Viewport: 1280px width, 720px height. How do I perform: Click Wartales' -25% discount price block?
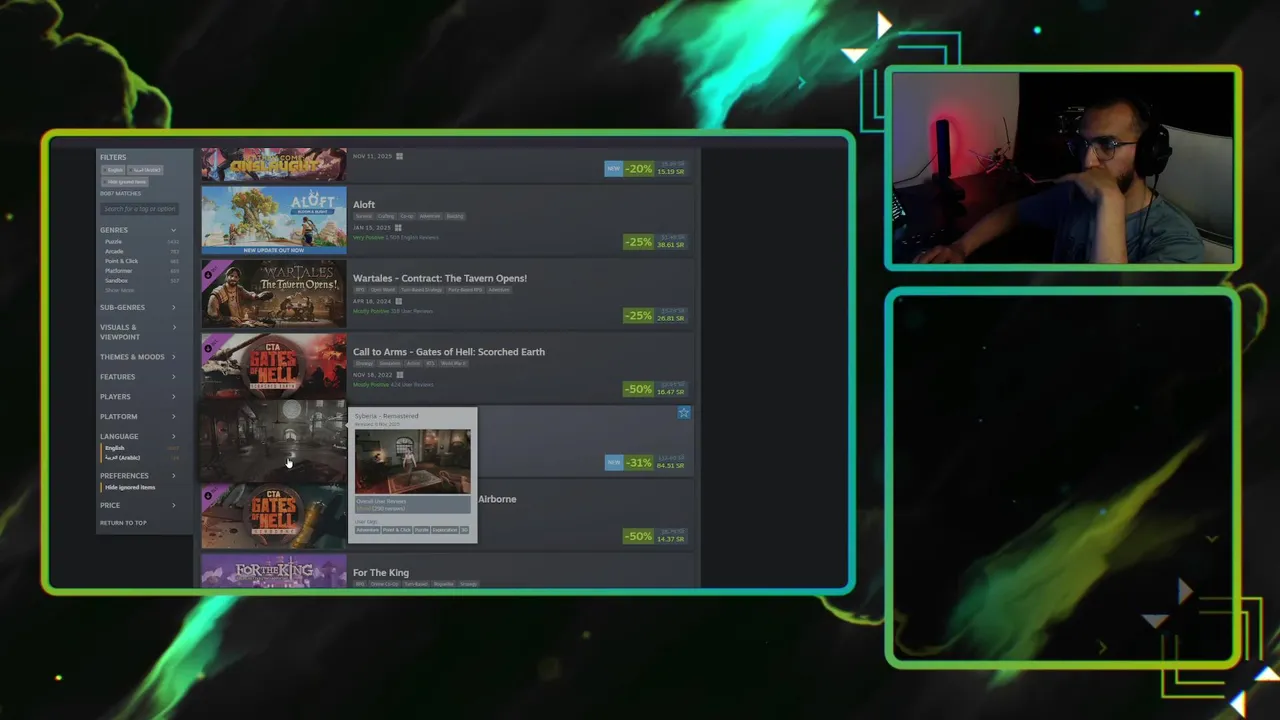(655, 315)
